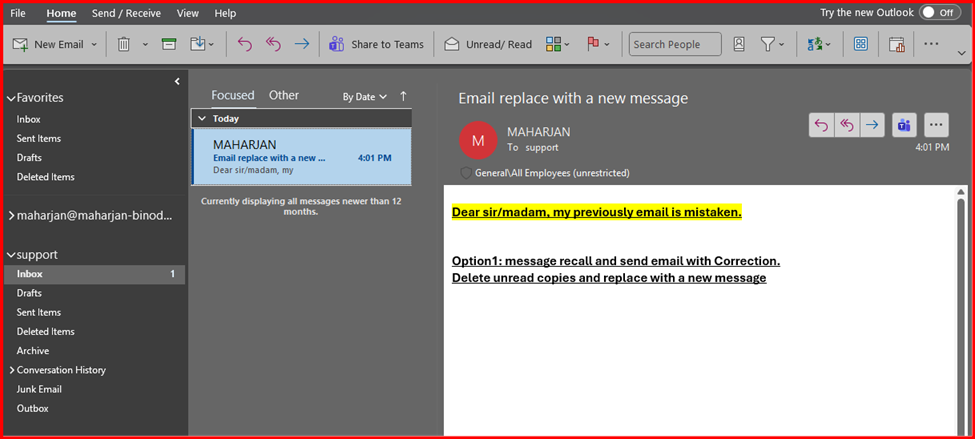Expand the New Email dropdown arrow
Image resolution: width=975 pixels, height=439 pixels.
point(95,44)
